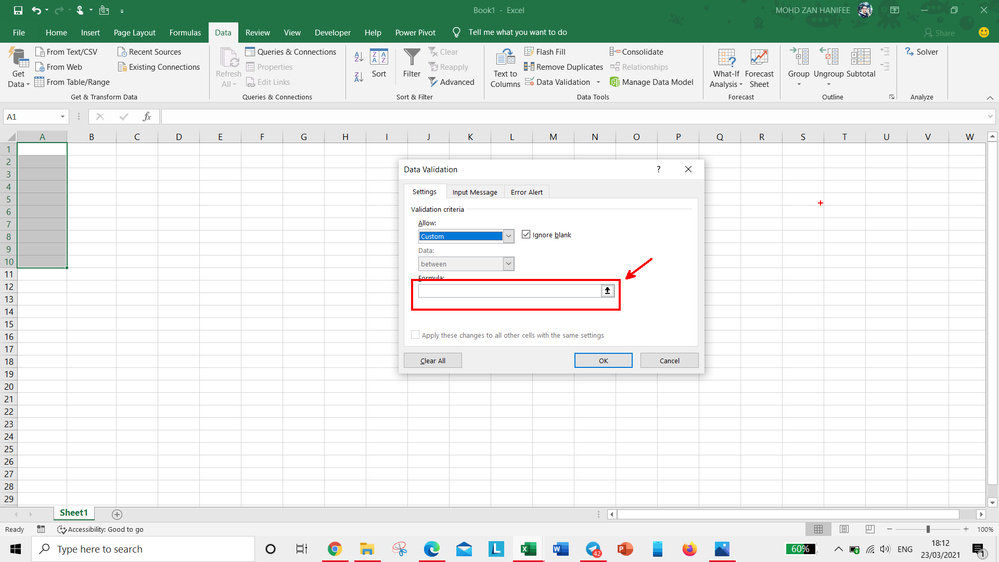Open Recent Sources
The height and width of the screenshot is (562, 999).
click(149, 52)
